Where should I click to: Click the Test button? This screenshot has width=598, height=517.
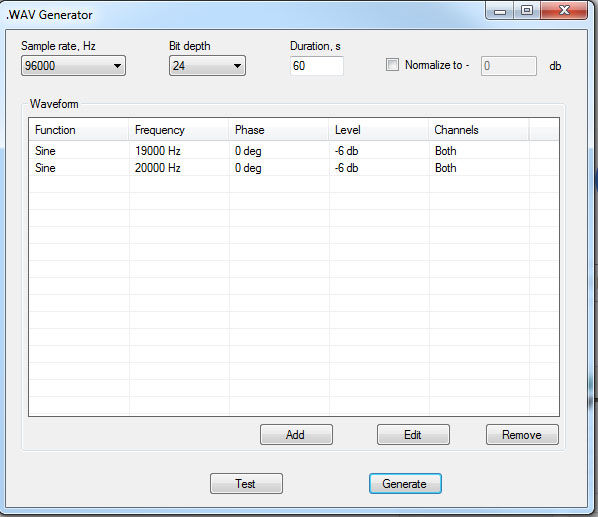246,483
